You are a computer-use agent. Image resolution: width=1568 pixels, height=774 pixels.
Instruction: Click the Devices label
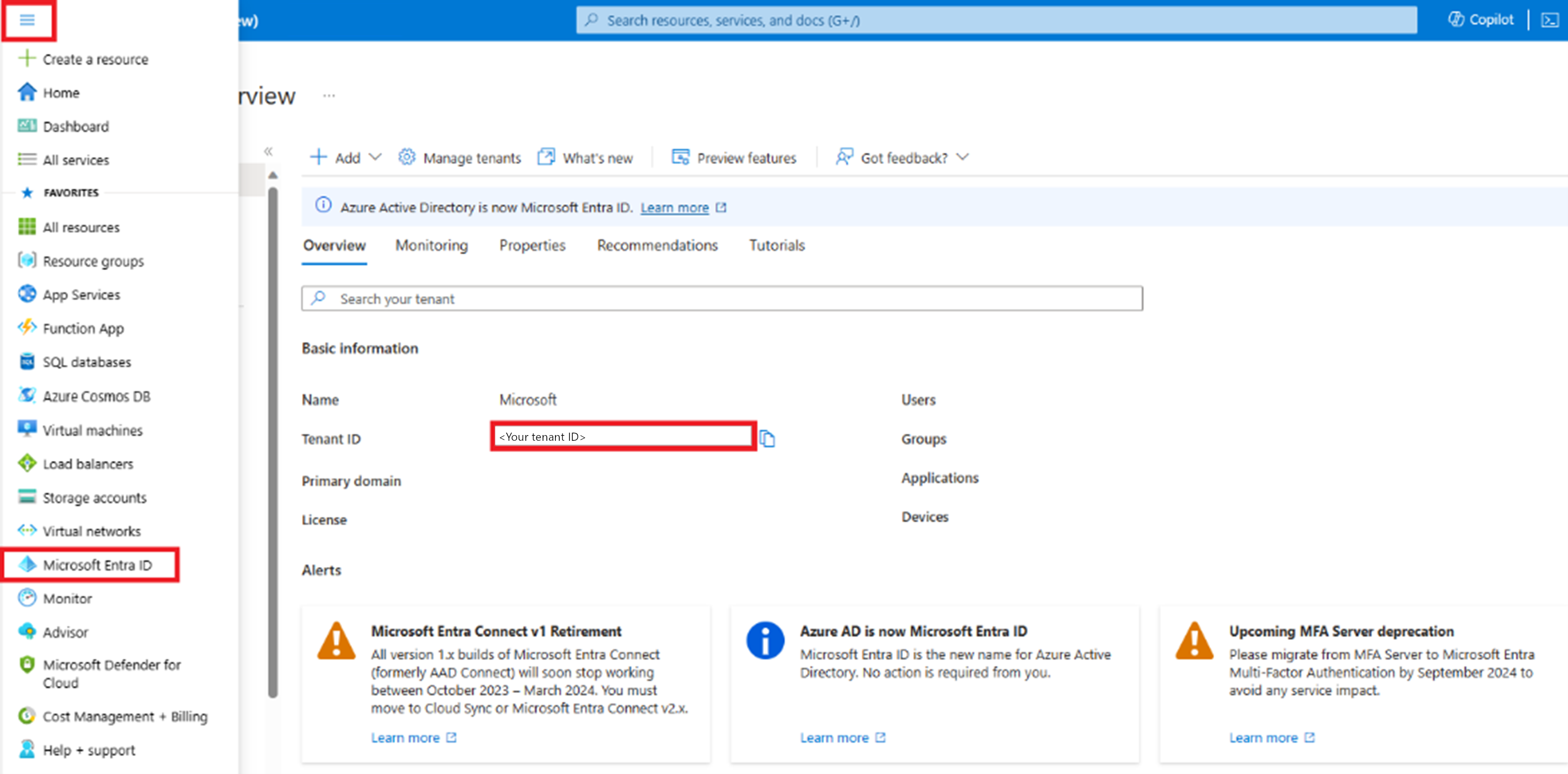(x=925, y=517)
